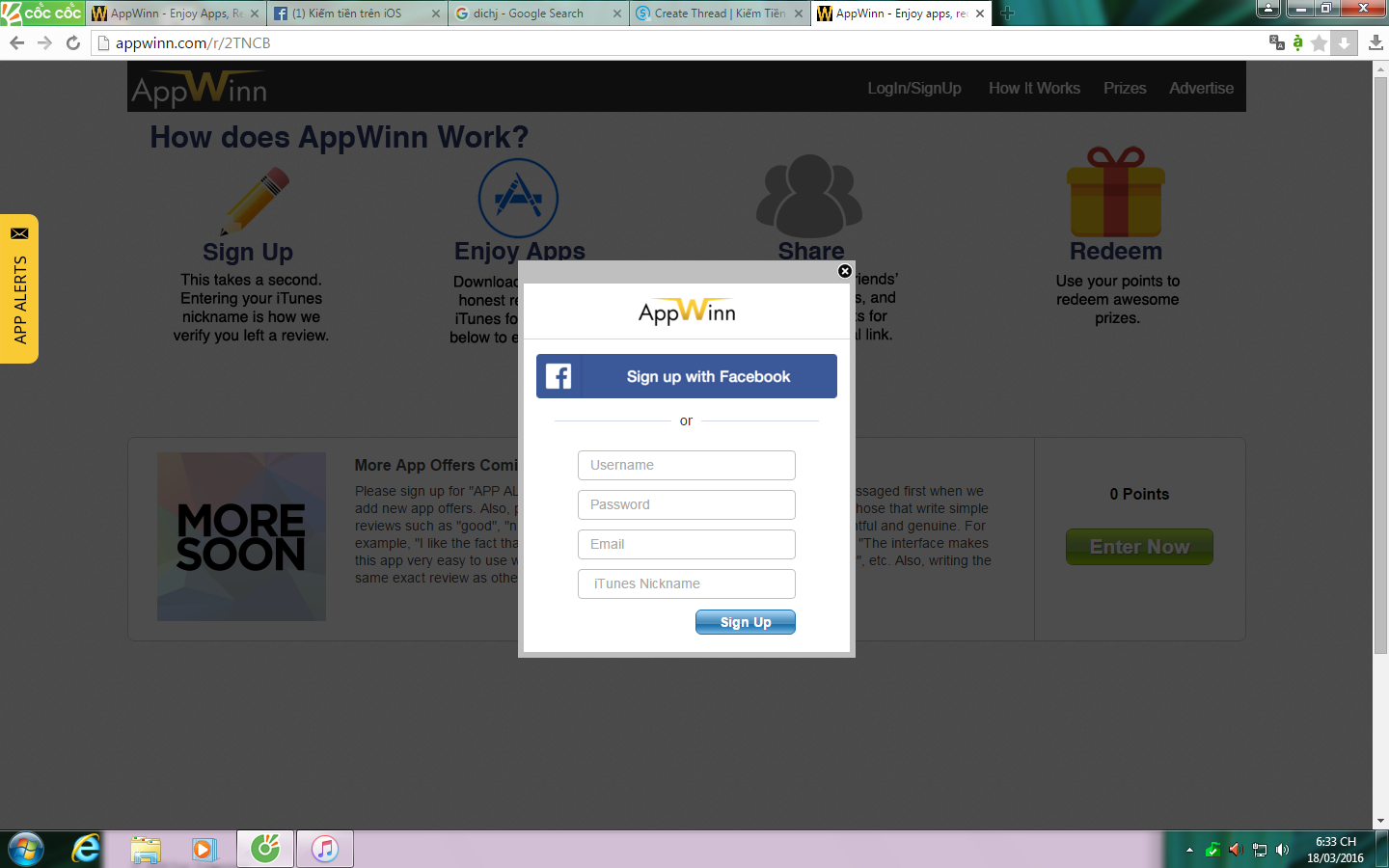
Task: Click the Cốc Cốc taskbar icon
Action: 265,849
